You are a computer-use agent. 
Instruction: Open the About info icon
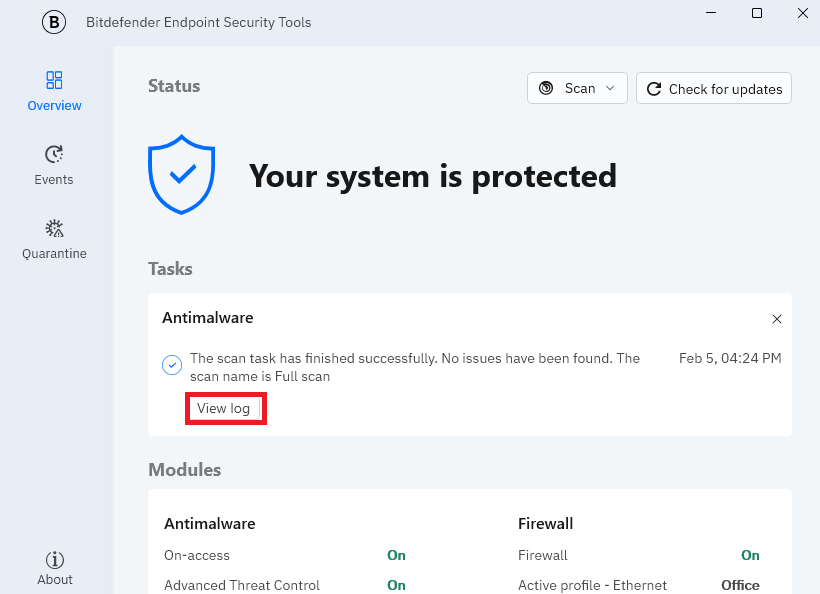coord(55,560)
